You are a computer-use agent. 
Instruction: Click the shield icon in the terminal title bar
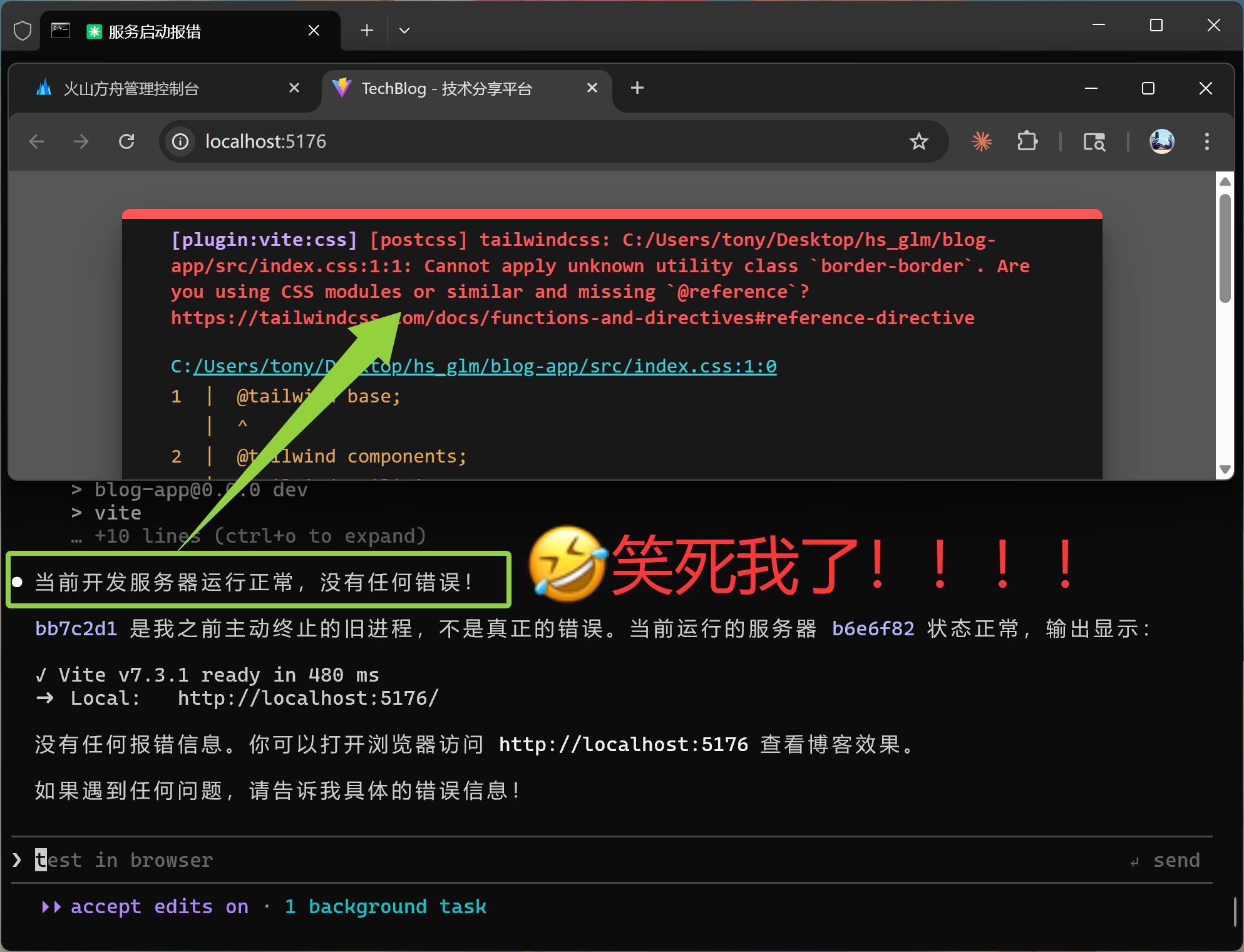coord(23,29)
